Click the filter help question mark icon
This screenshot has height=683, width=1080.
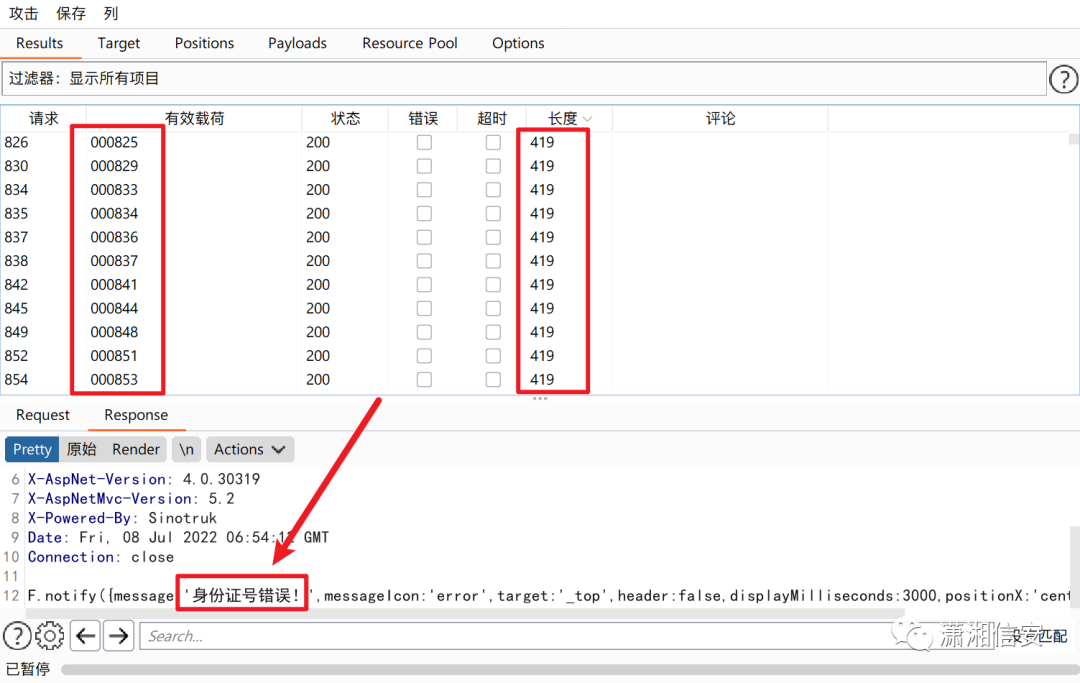click(1062, 79)
